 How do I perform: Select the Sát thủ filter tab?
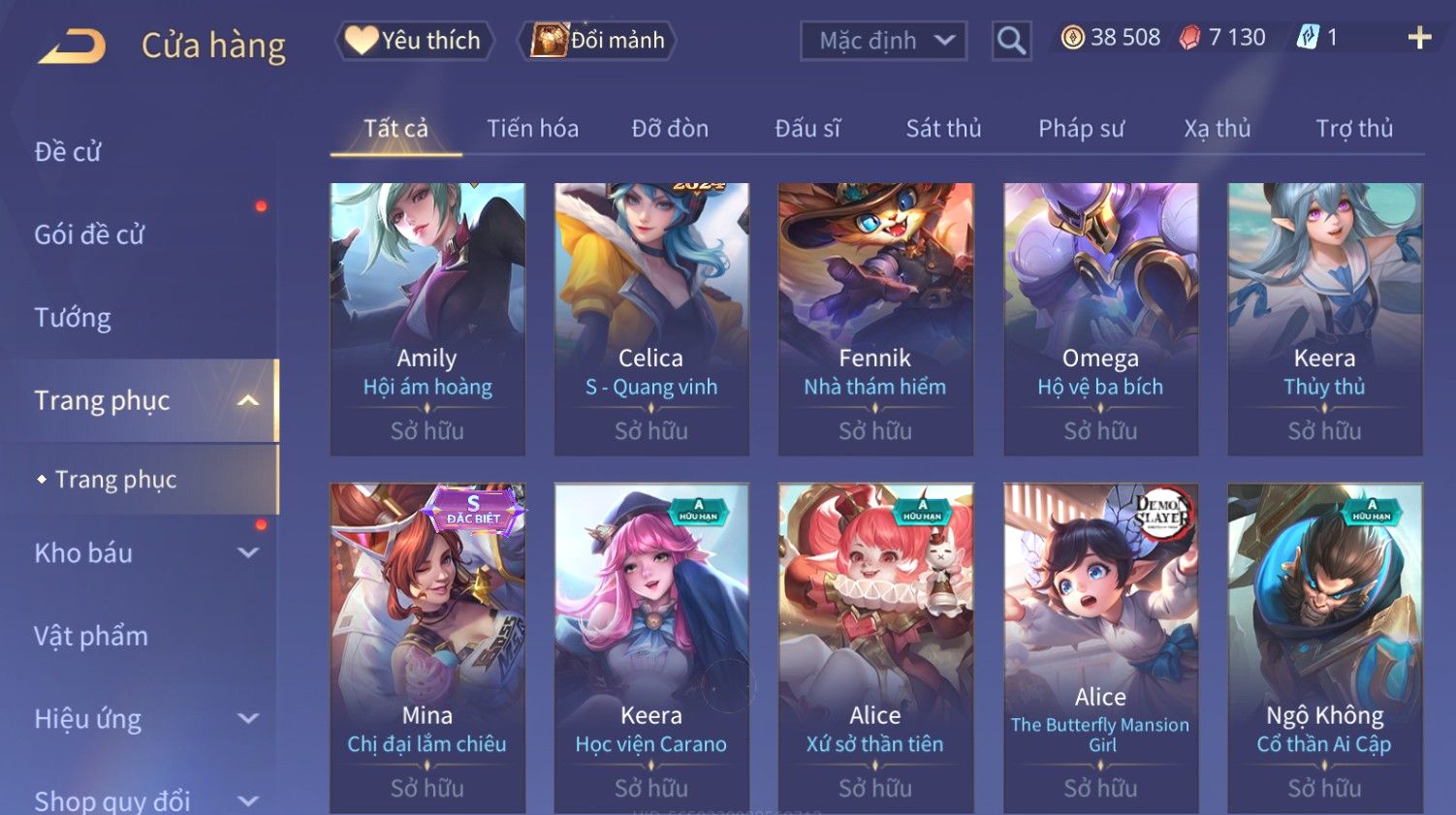943,128
